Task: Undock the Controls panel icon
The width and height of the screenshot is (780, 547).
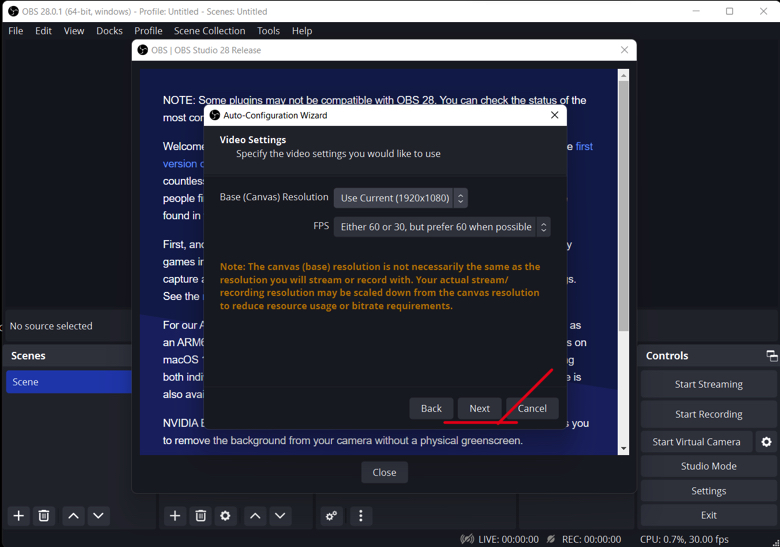Action: pyautogui.click(x=772, y=356)
